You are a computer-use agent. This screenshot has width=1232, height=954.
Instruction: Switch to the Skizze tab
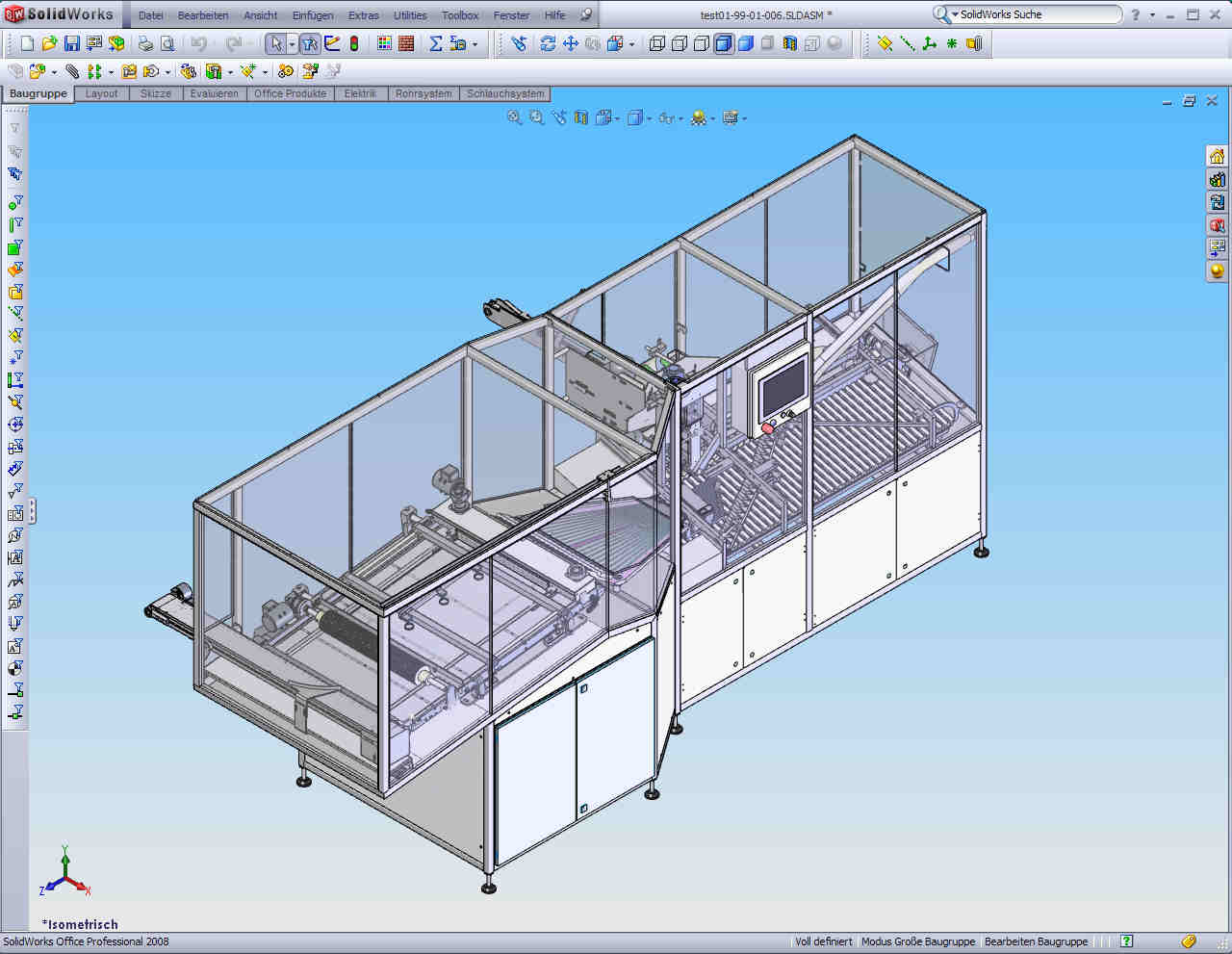tap(155, 93)
